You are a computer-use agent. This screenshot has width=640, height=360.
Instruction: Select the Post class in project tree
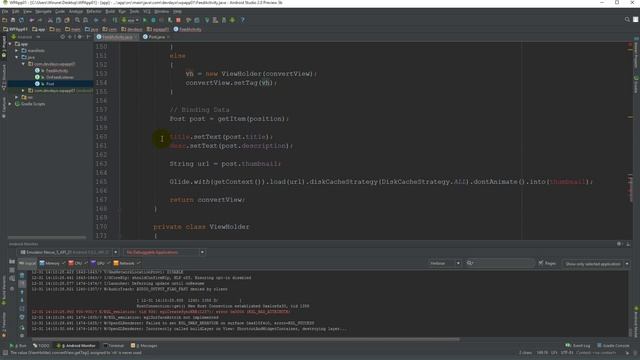point(50,84)
